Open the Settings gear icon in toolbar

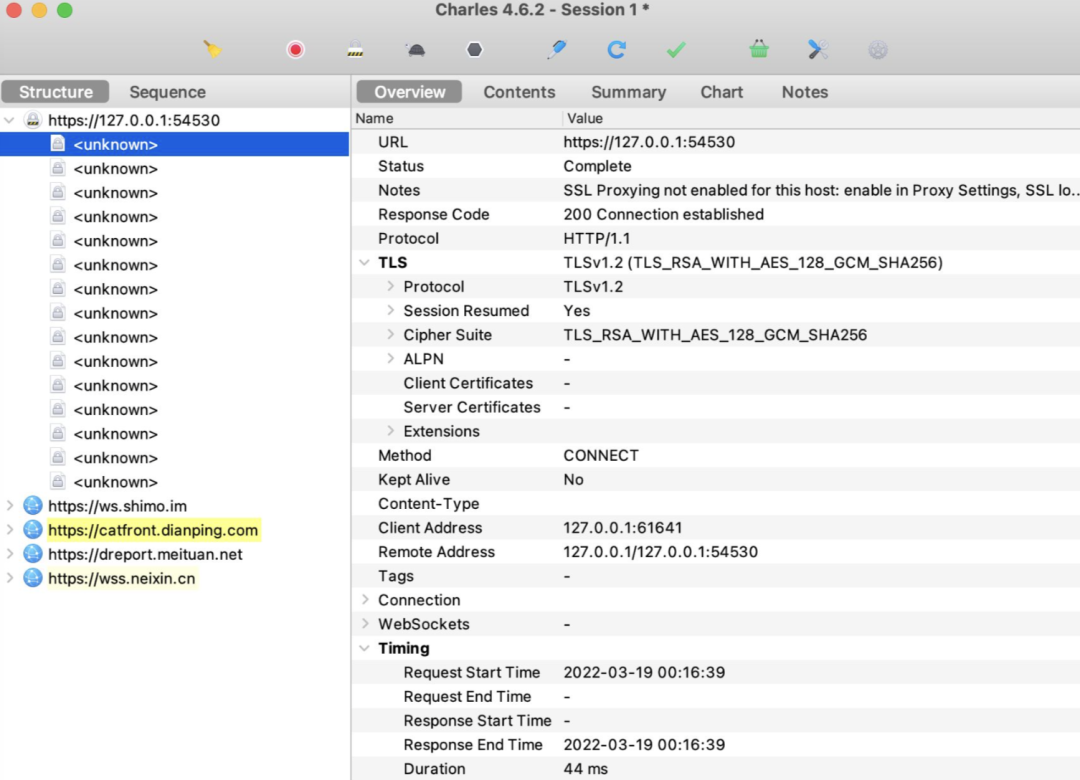tap(878, 50)
